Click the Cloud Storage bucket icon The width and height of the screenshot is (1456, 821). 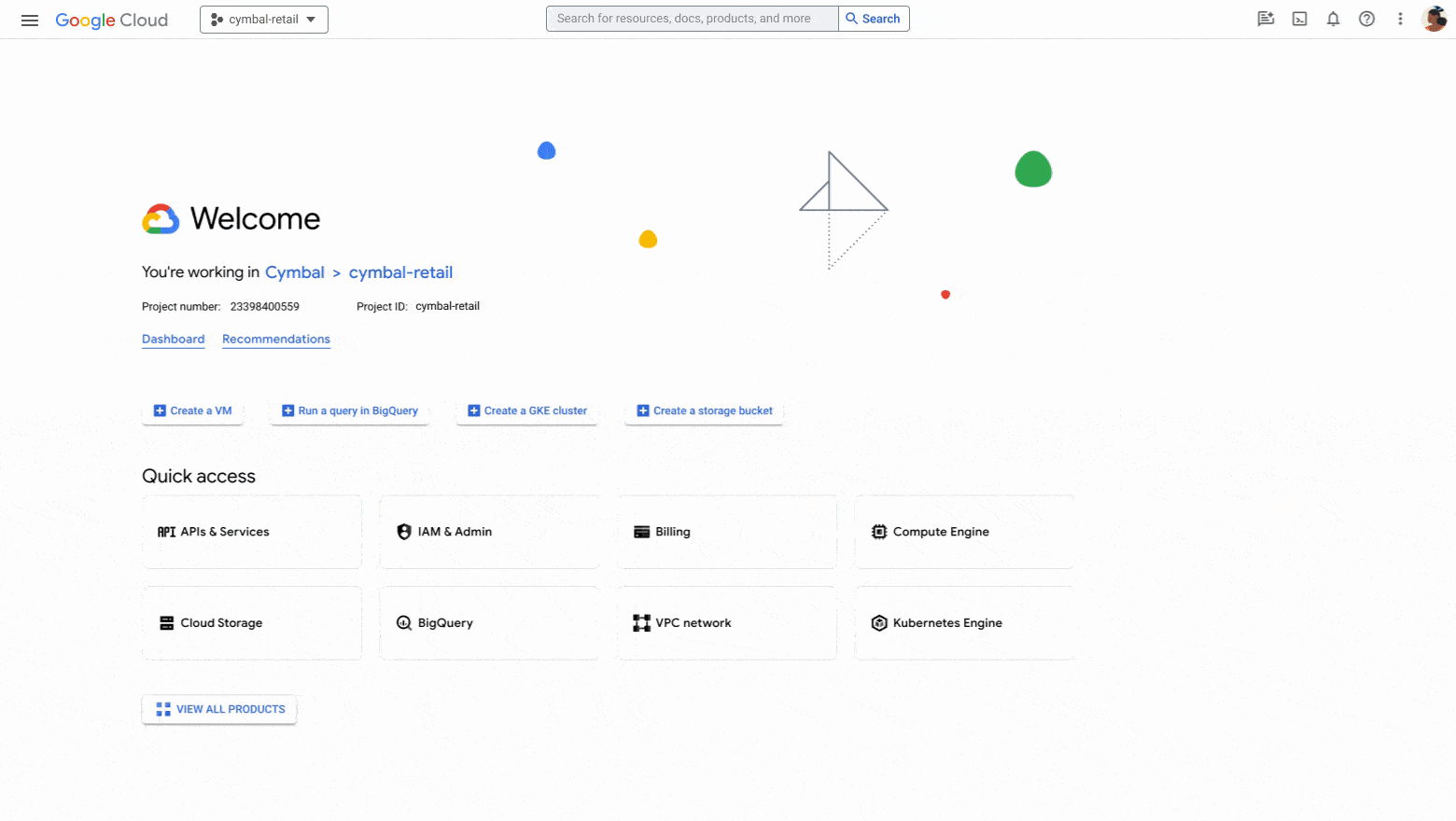click(166, 623)
